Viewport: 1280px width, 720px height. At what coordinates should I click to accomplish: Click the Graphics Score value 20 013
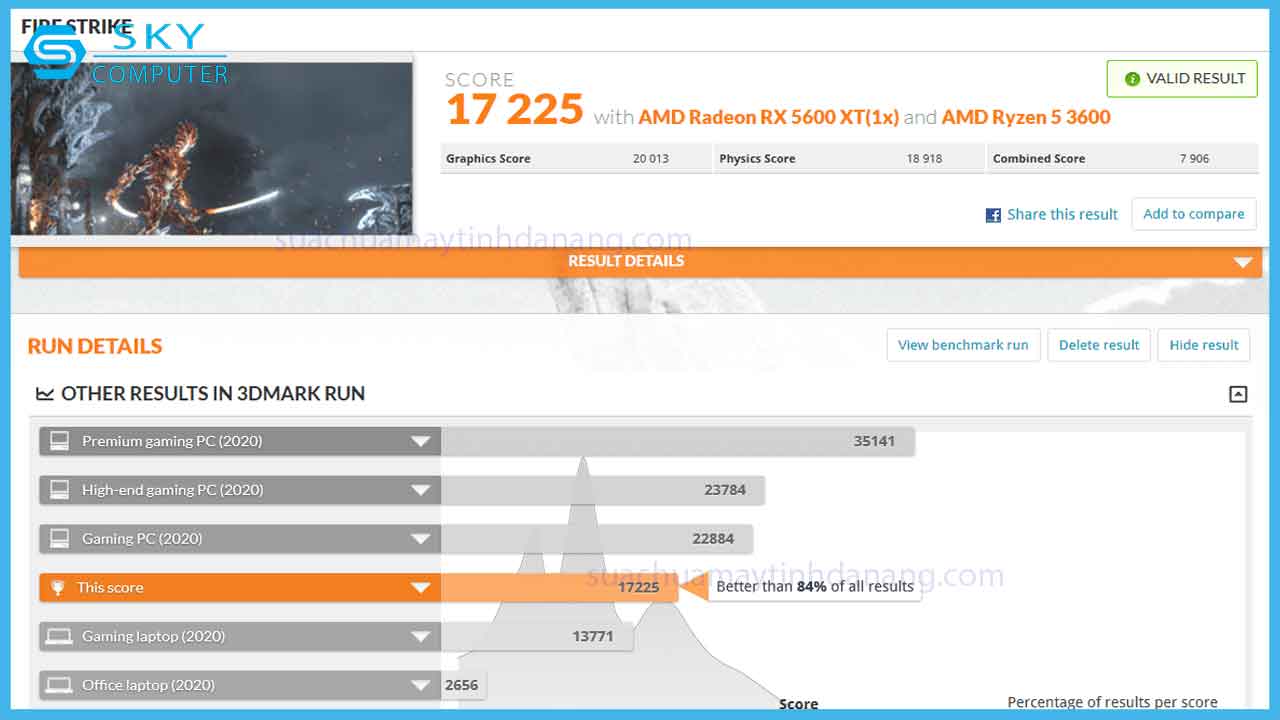pos(651,158)
